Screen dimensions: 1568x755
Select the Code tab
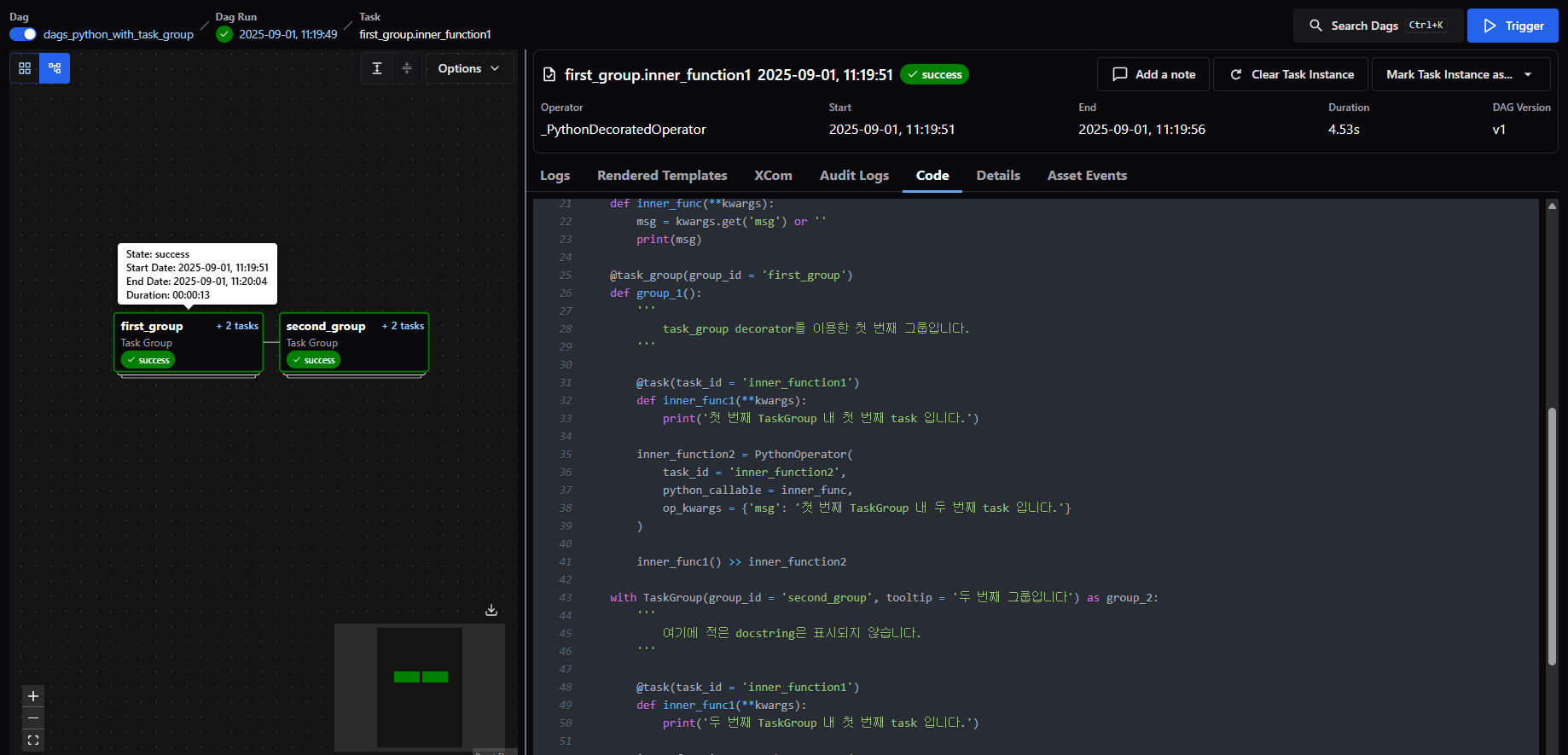pos(932,176)
